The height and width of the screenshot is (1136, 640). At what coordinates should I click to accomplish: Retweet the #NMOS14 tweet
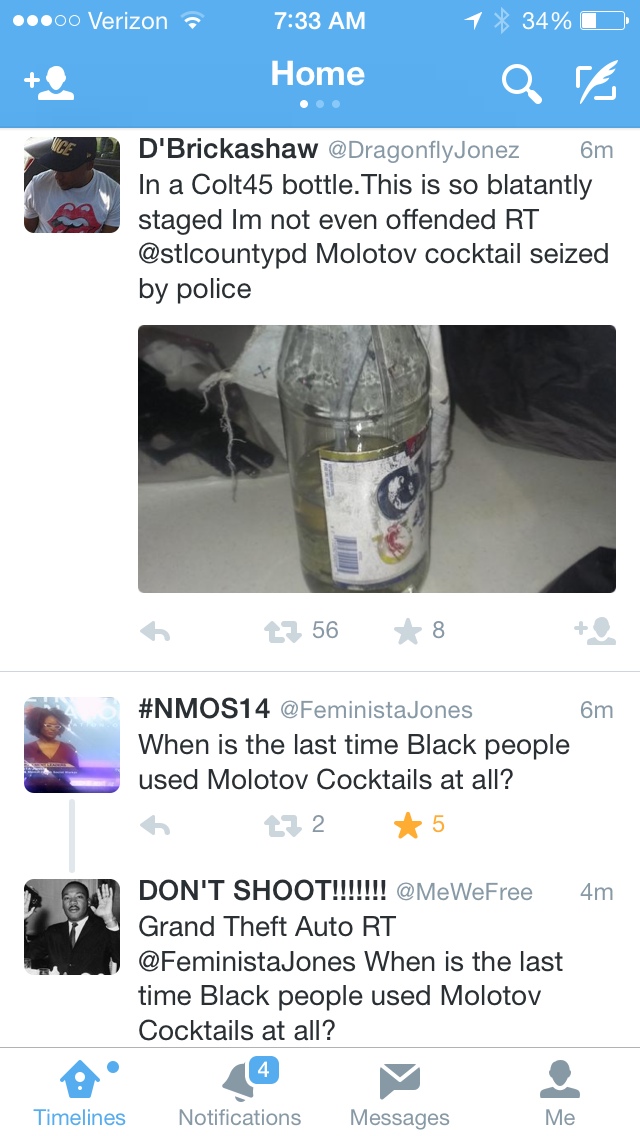coord(283,825)
